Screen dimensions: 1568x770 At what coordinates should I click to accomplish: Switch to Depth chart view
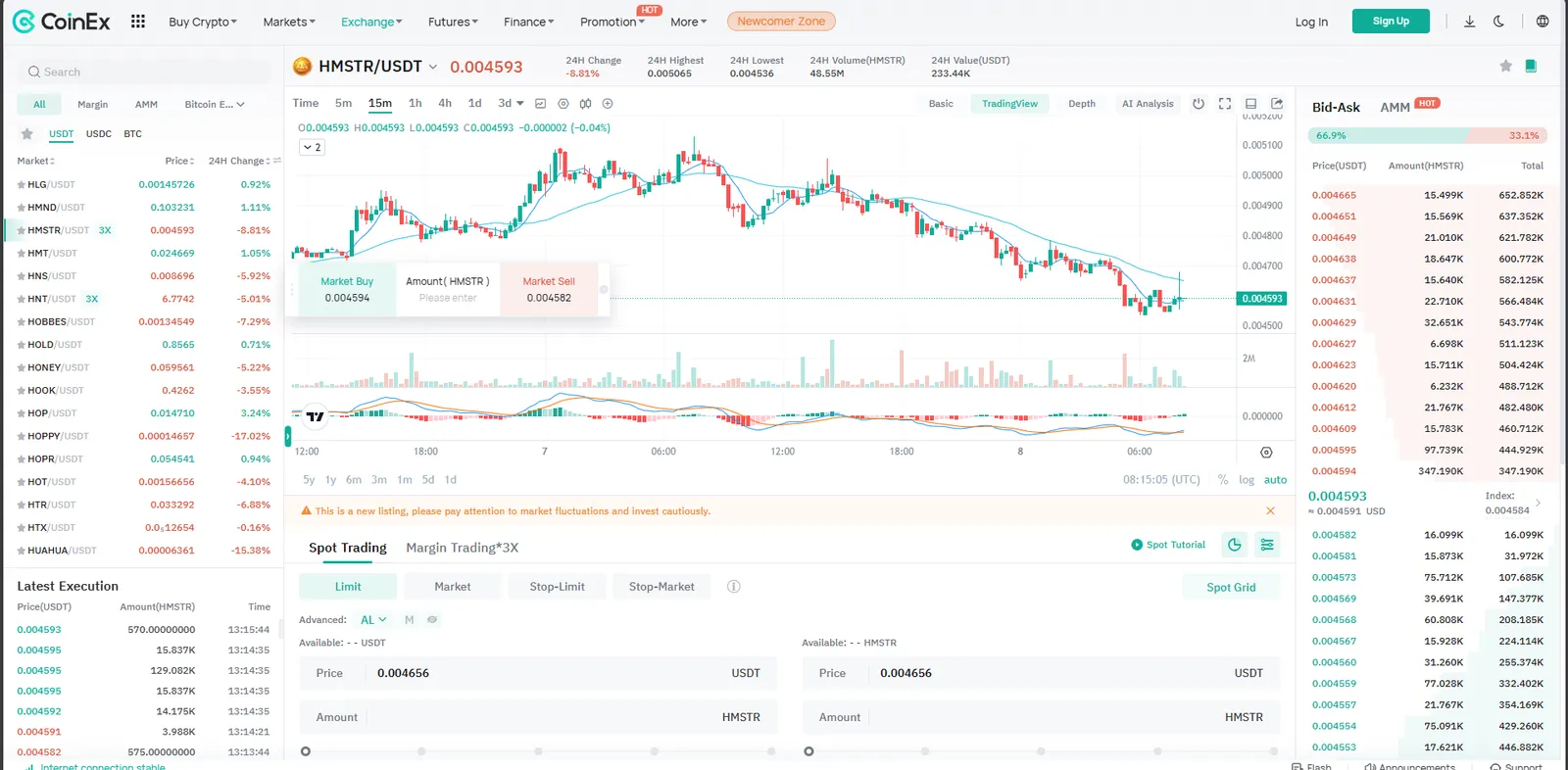pos(1082,104)
